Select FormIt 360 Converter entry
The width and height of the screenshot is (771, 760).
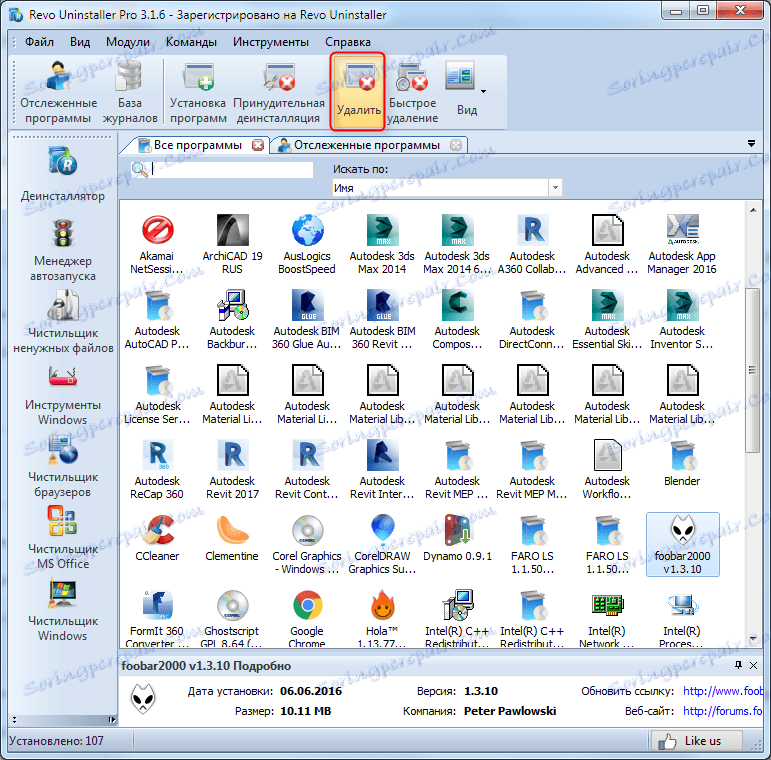157,618
